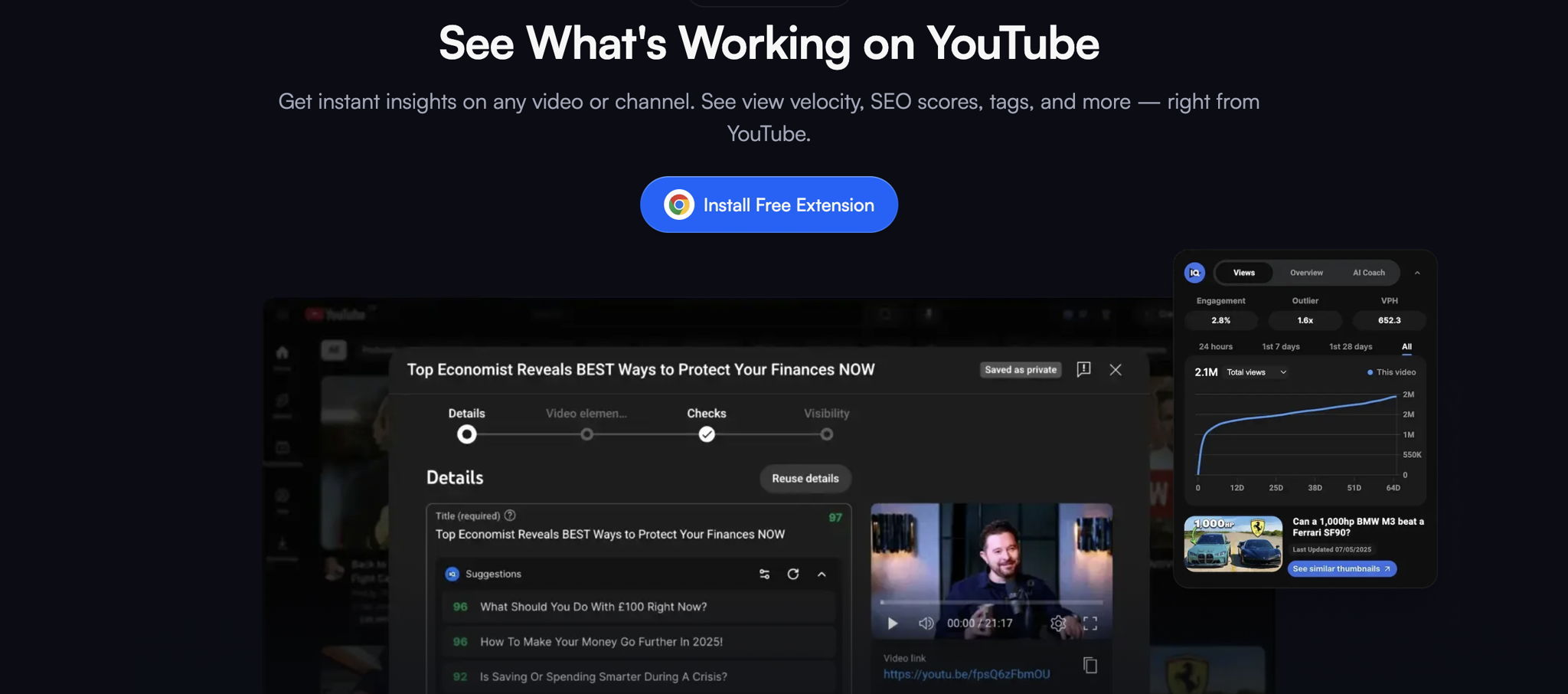Switch to the Overview tab
This screenshot has height=694, width=1568.
point(1306,273)
